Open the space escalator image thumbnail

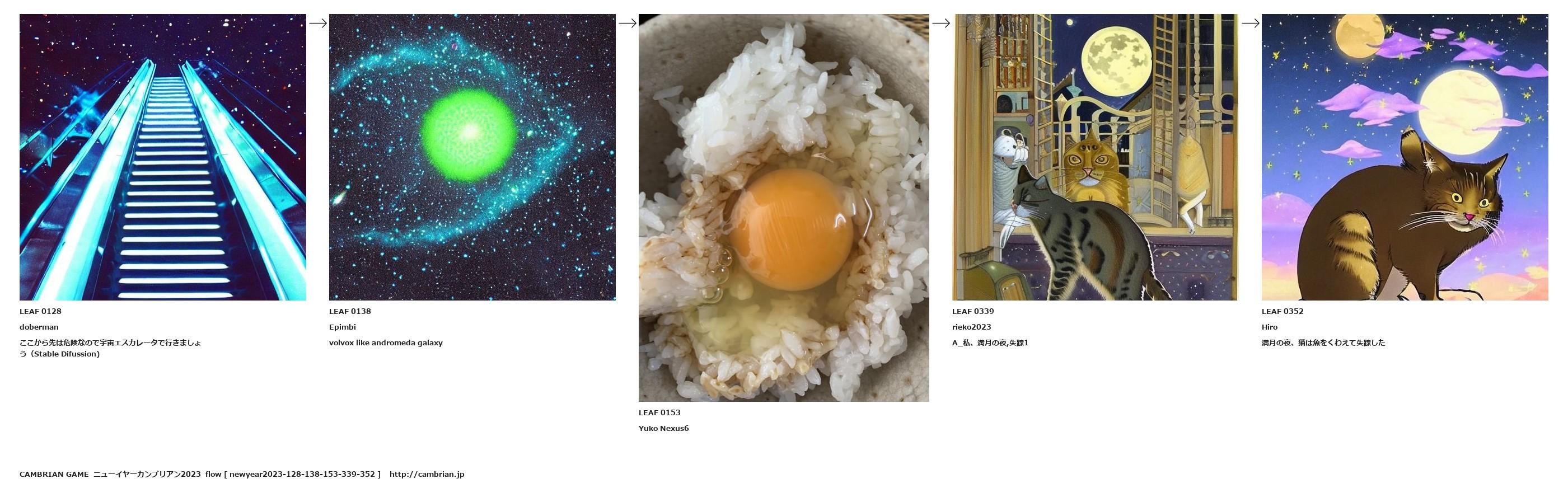point(162,157)
